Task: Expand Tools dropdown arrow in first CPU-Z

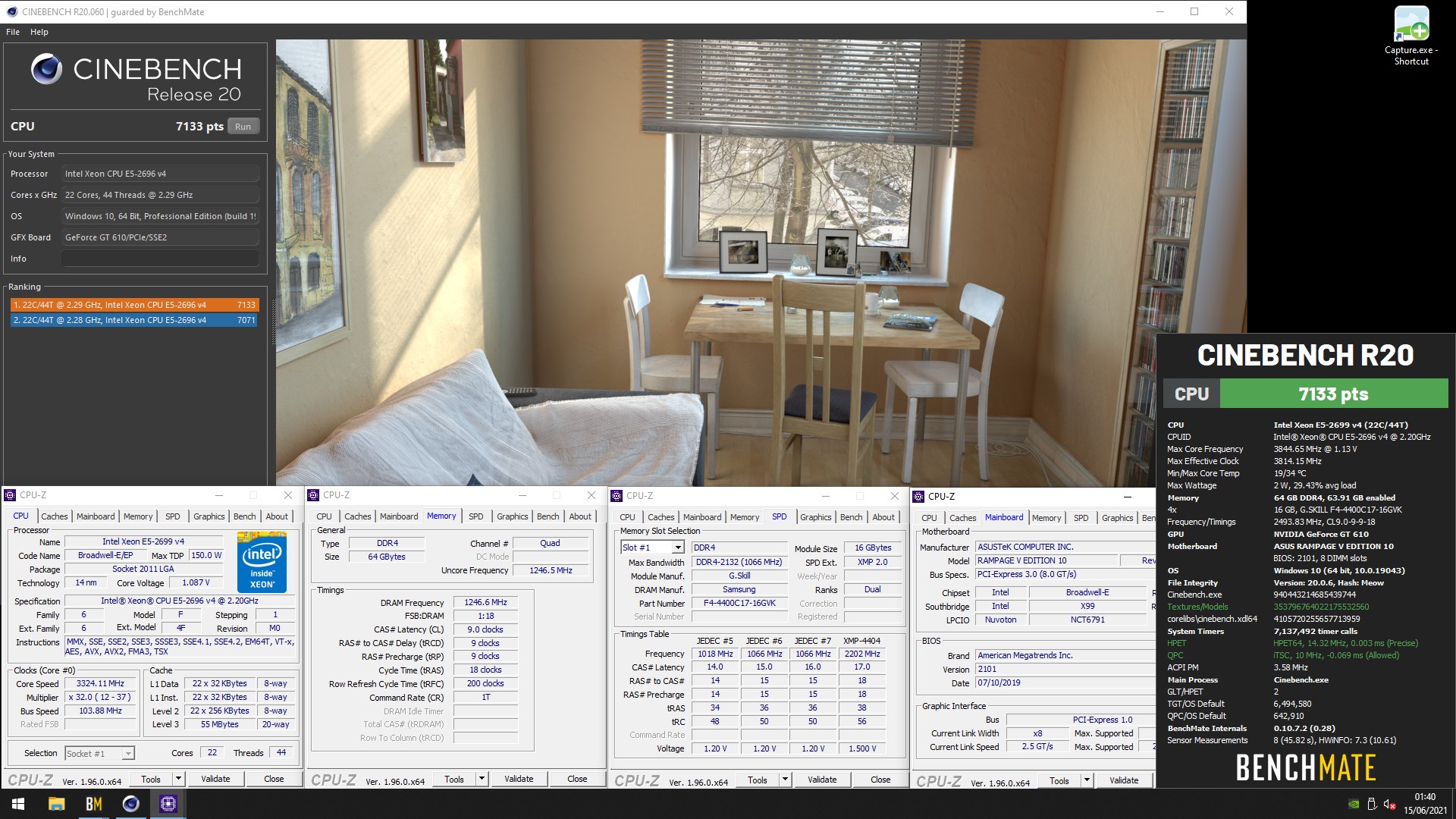Action: tap(178, 779)
